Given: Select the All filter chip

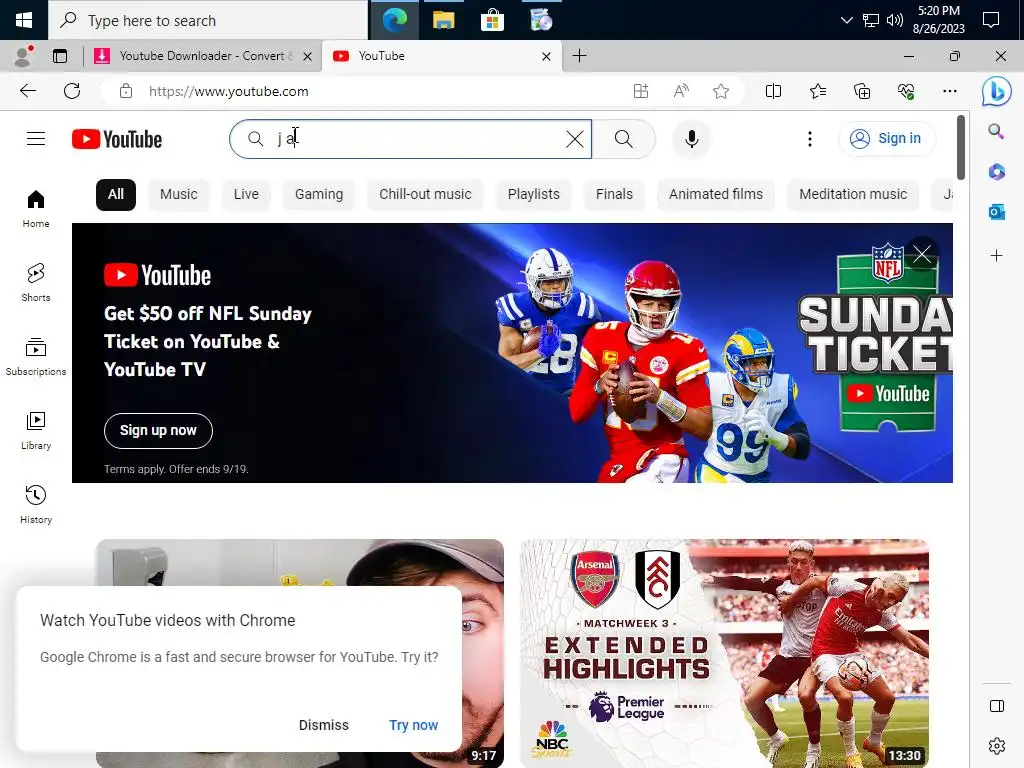Looking at the screenshot, I should pyautogui.click(x=116, y=194).
